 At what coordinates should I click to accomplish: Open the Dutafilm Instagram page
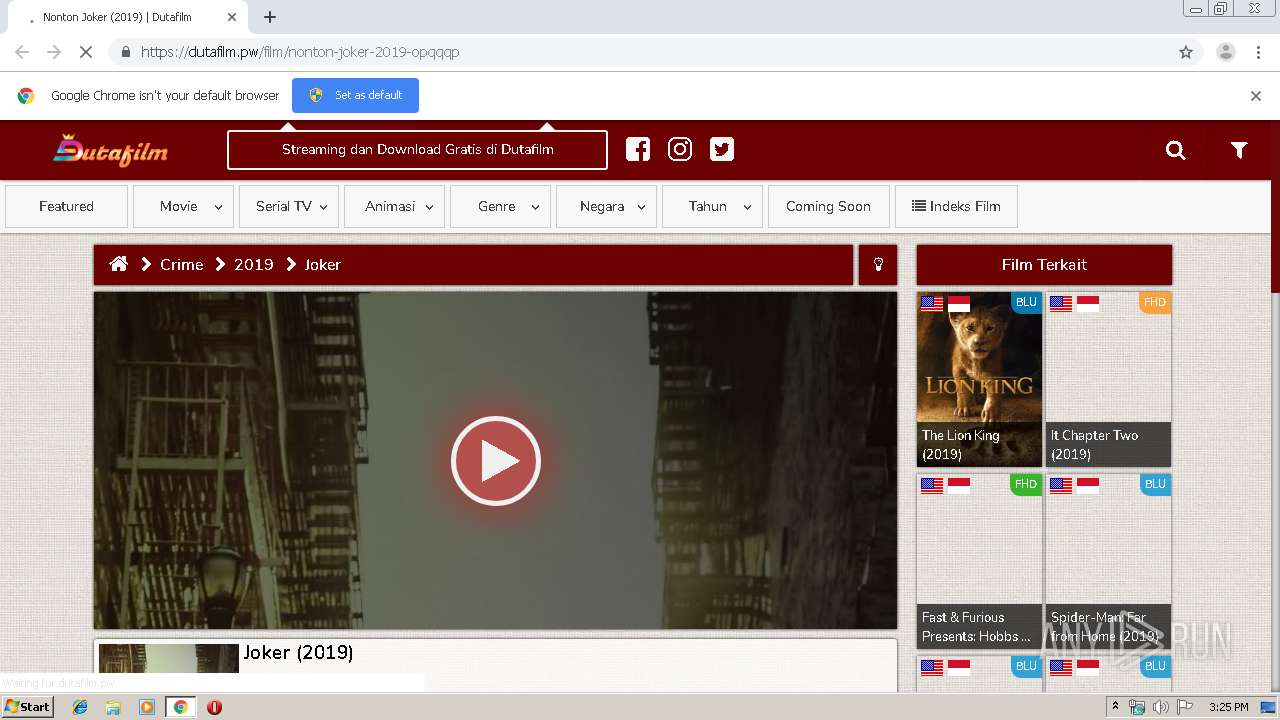point(680,149)
